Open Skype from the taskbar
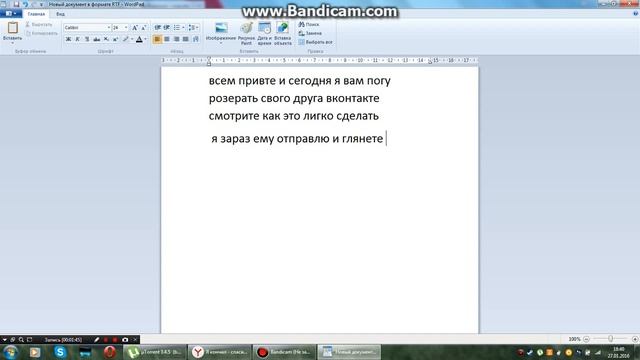The image size is (640, 360). [x=60, y=352]
